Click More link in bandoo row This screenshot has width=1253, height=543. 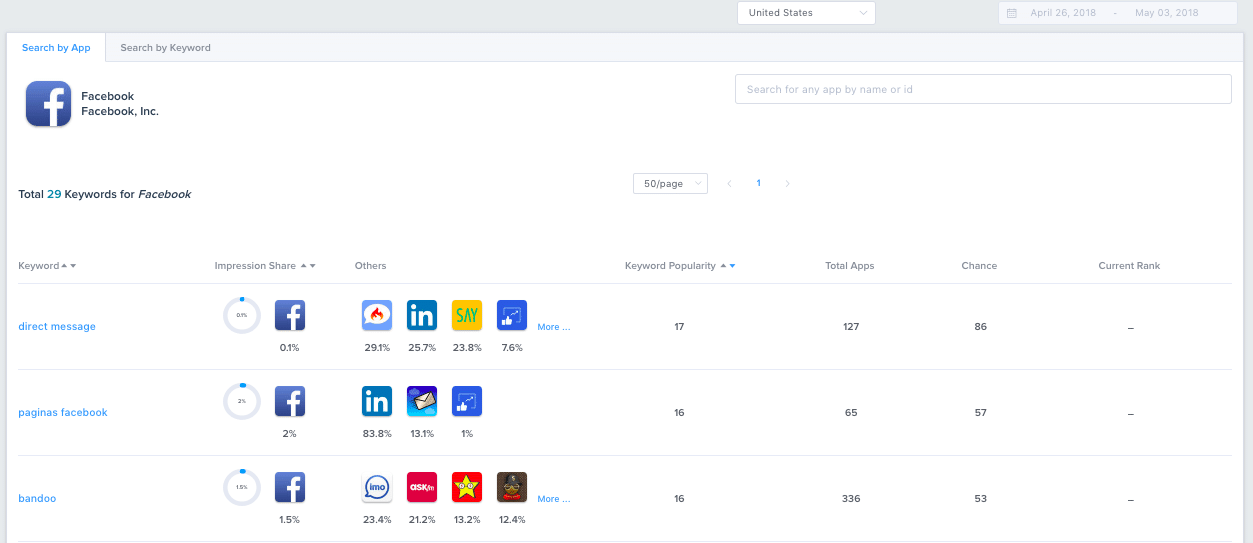(554, 499)
